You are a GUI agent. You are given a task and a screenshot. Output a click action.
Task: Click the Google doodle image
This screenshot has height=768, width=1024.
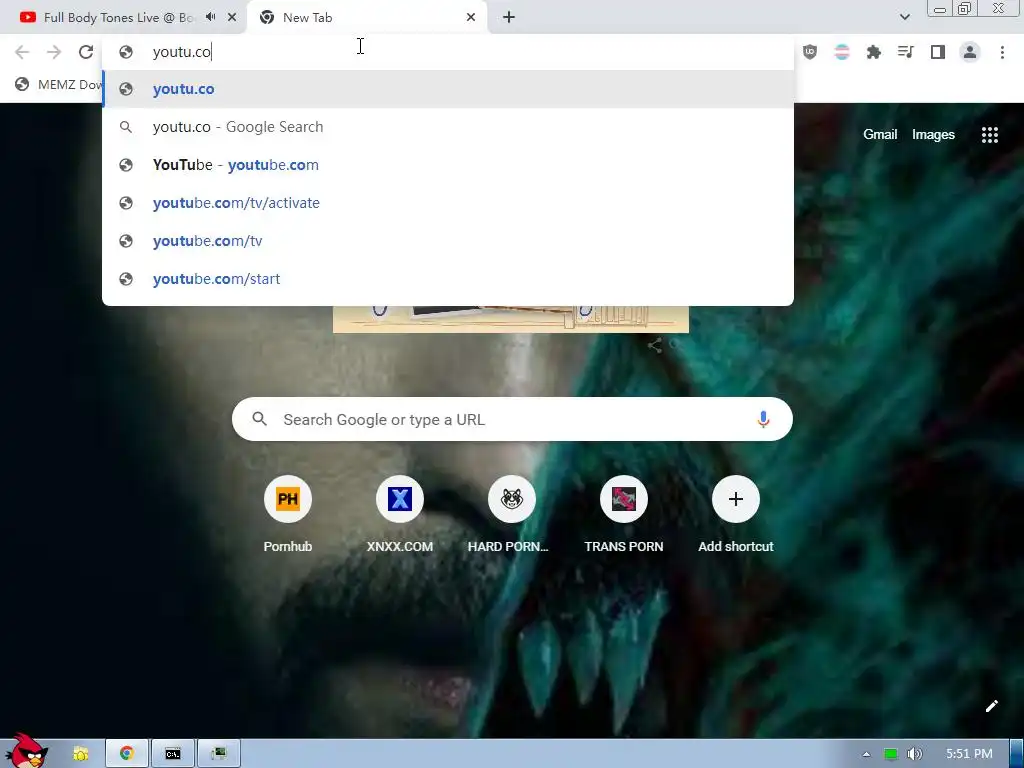point(511,319)
